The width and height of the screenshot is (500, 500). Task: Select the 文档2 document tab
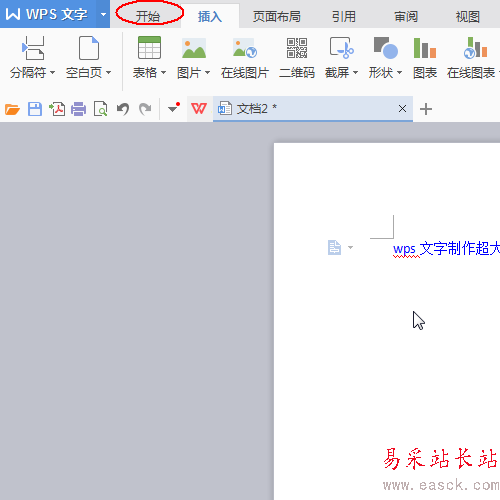tap(313, 109)
